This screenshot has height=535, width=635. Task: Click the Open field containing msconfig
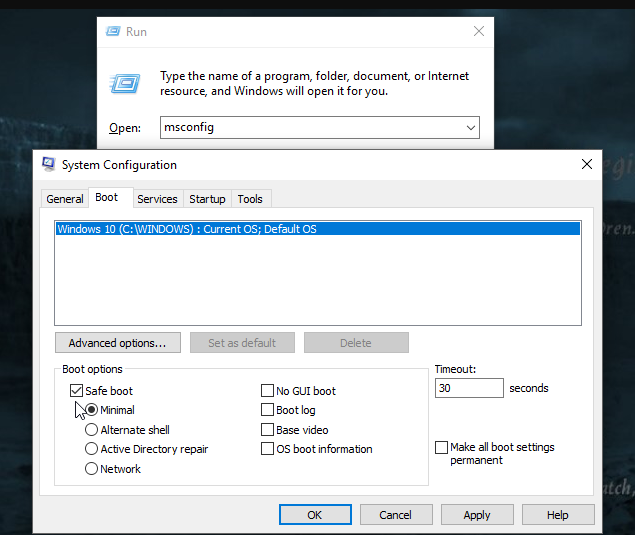click(320, 128)
